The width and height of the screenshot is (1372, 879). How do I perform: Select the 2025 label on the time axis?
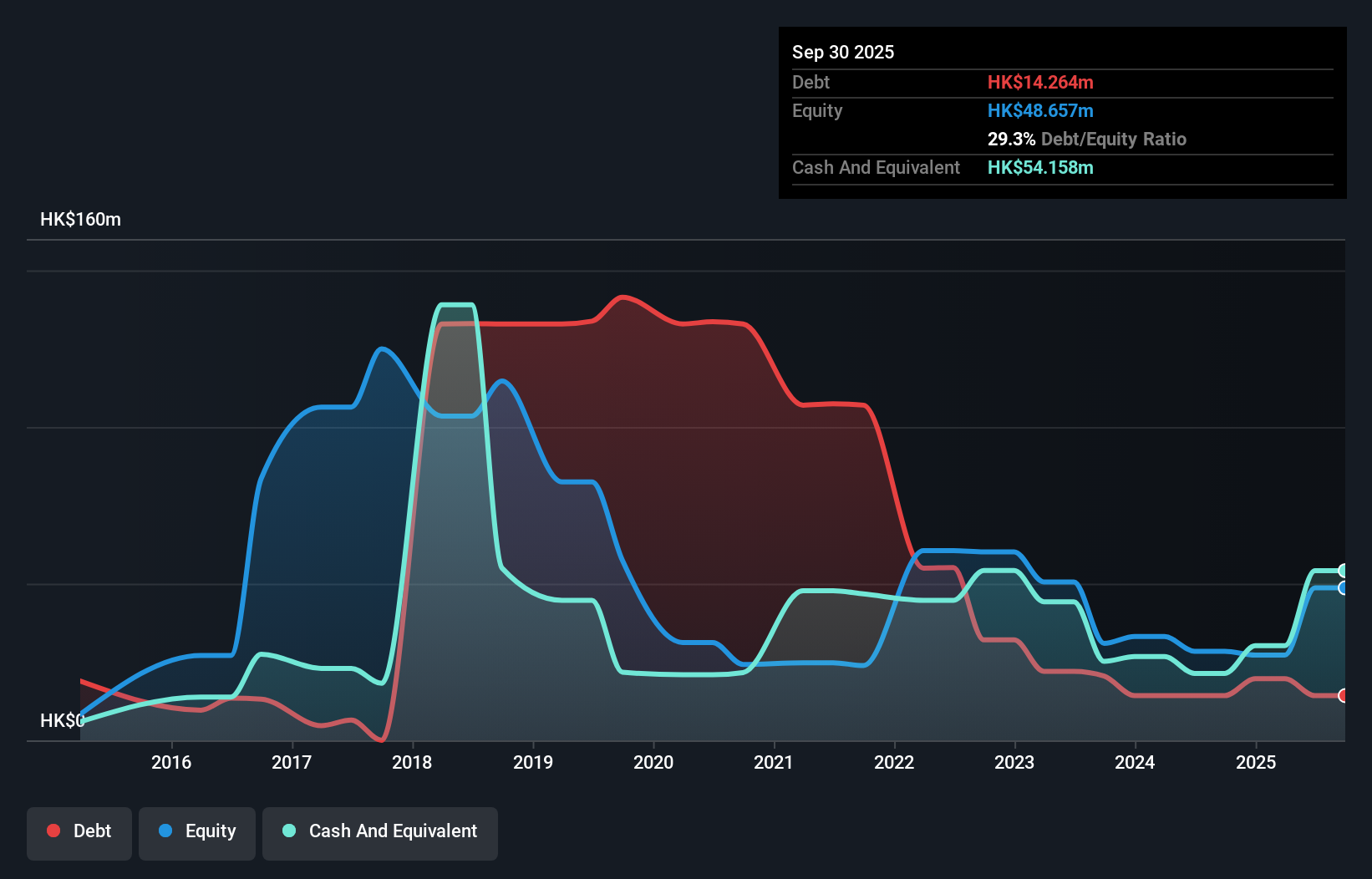pyautogui.click(x=1257, y=762)
